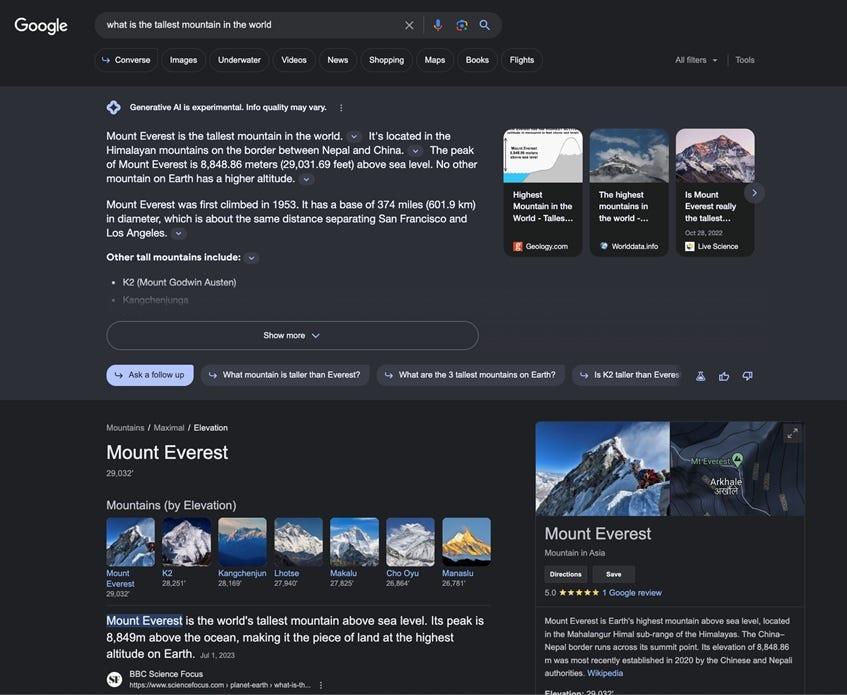Screen dimensions: 847x695
Task: Expand 'Other tall mountains include' chevron
Action: 251,258
